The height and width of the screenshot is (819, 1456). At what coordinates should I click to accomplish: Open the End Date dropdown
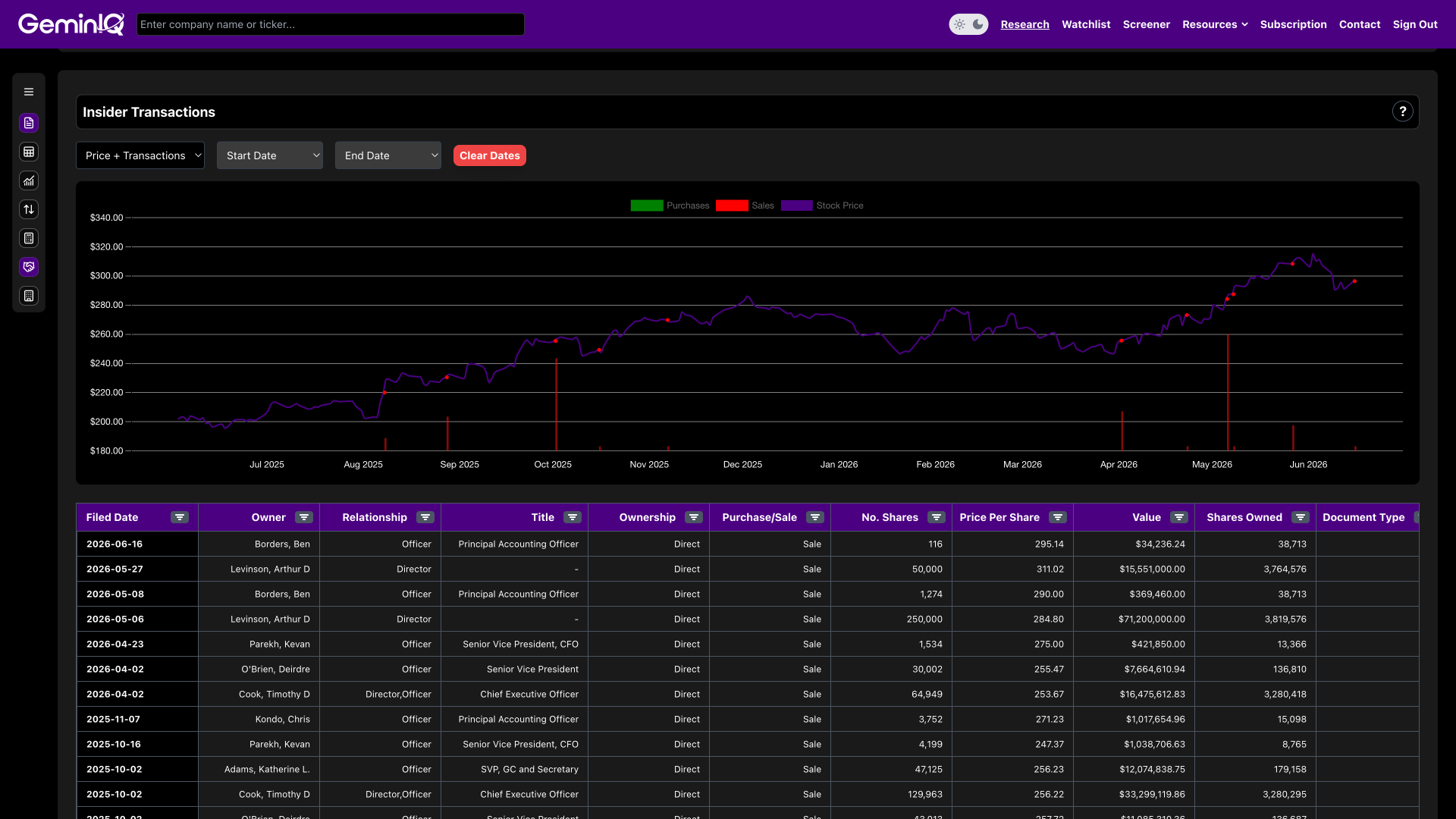pos(388,155)
